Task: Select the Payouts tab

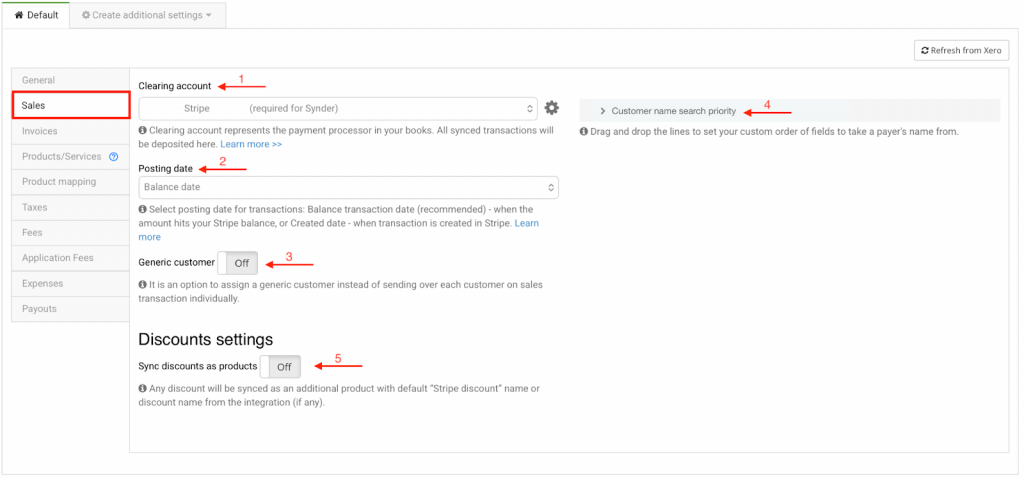Action: (40, 309)
